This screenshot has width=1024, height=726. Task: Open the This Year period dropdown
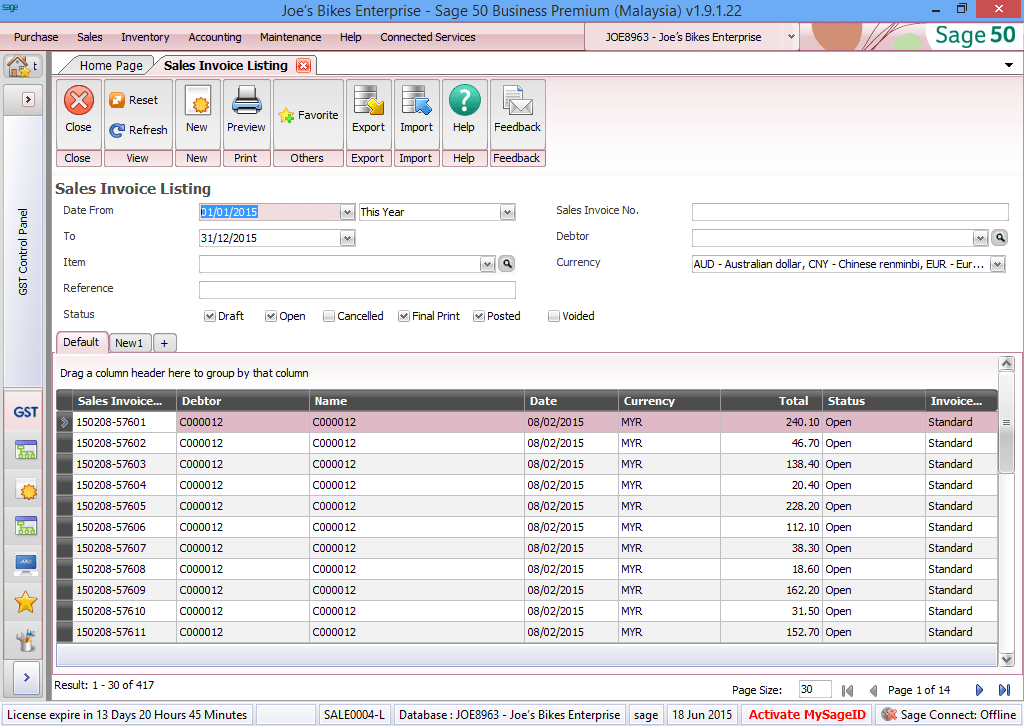507,211
